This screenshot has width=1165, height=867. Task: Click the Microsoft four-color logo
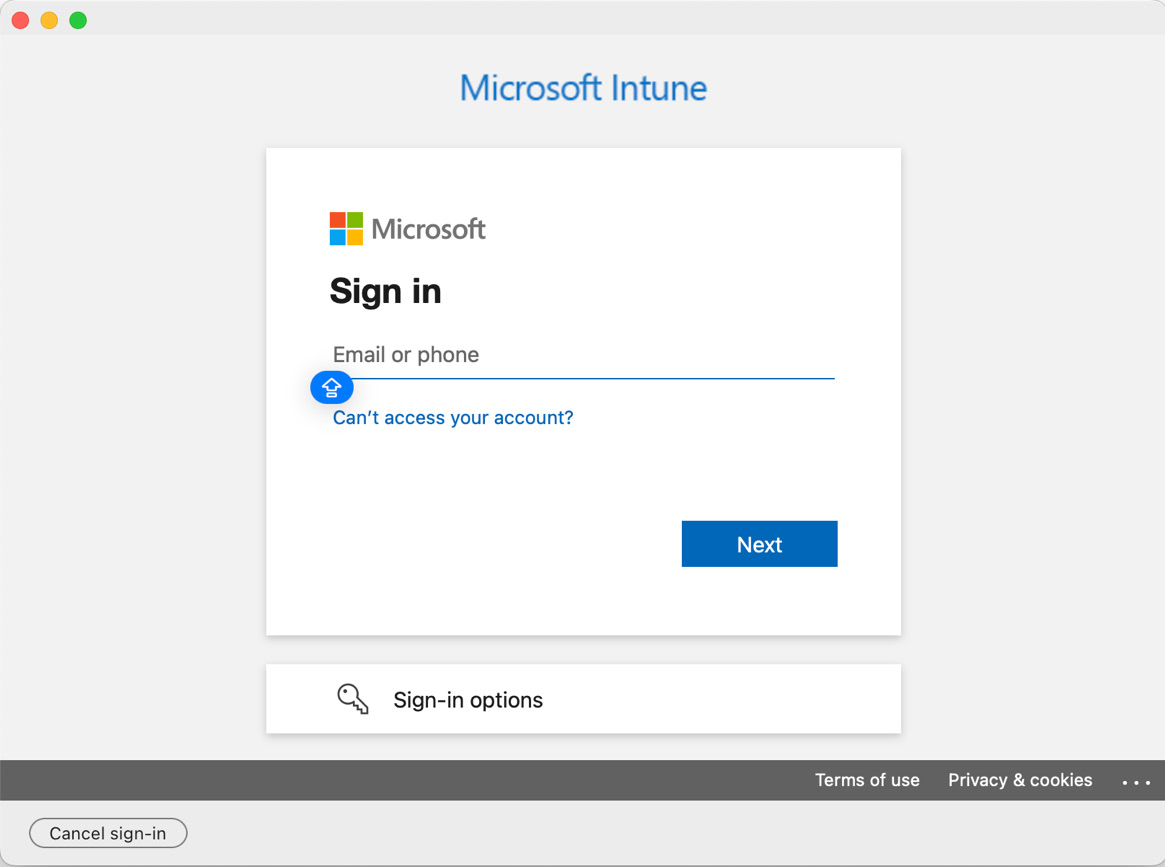(346, 229)
